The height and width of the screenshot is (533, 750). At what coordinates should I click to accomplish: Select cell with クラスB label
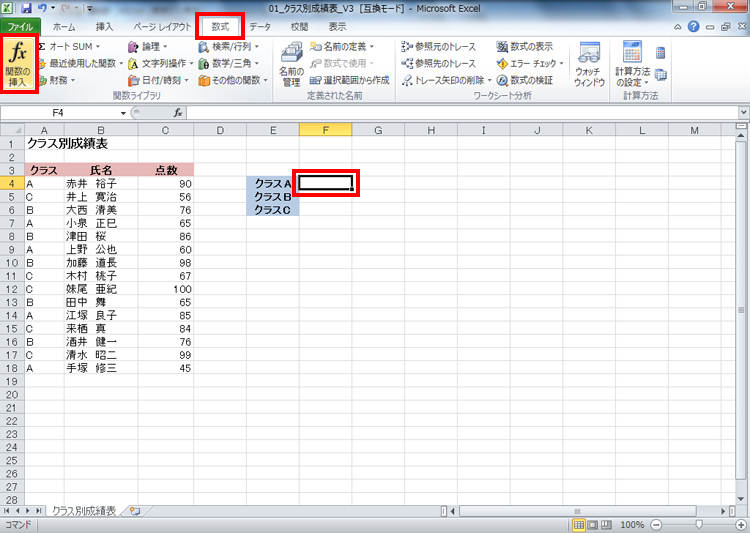[273, 197]
